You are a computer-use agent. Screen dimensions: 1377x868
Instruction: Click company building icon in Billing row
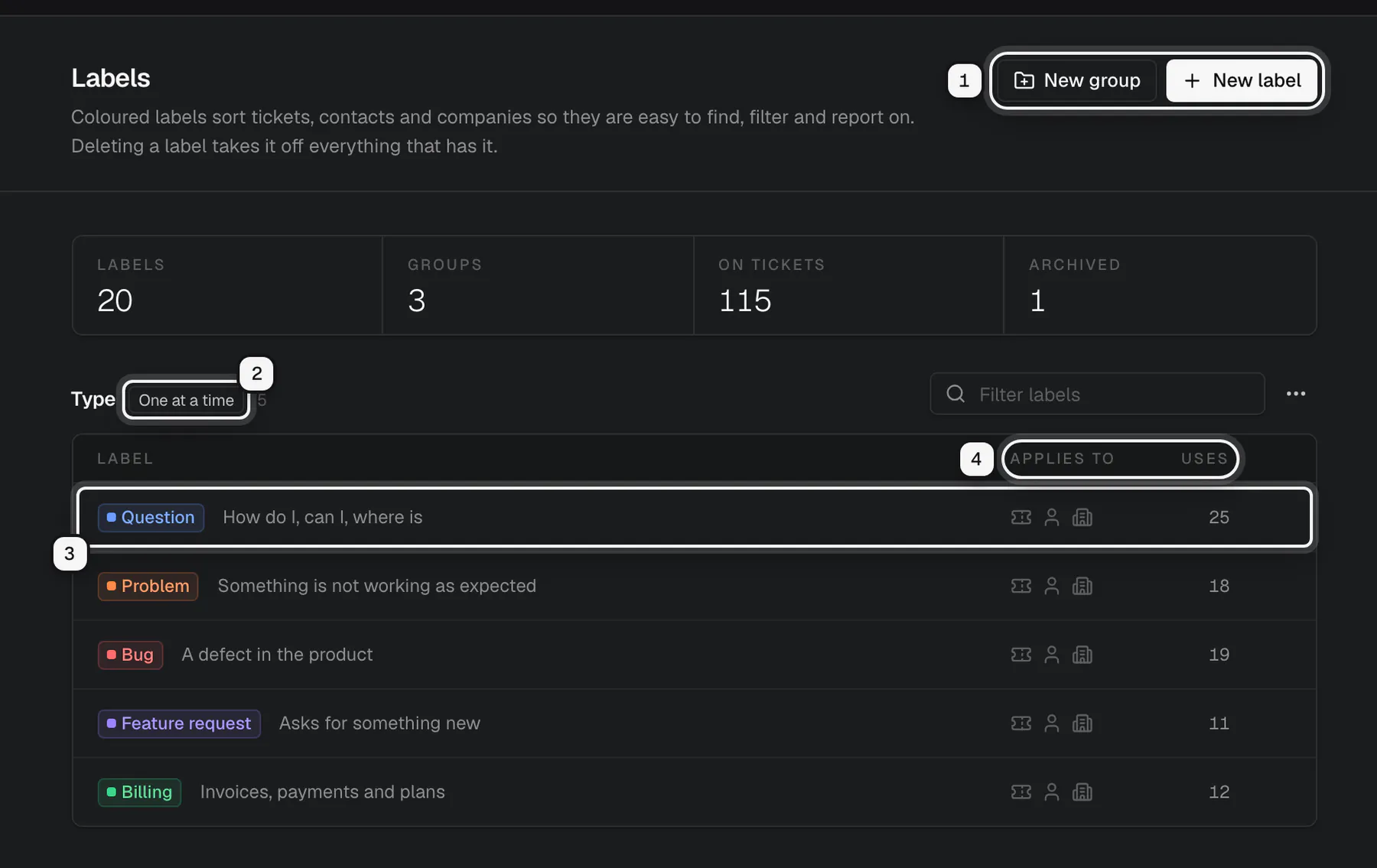pyautogui.click(x=1082, y=792)
